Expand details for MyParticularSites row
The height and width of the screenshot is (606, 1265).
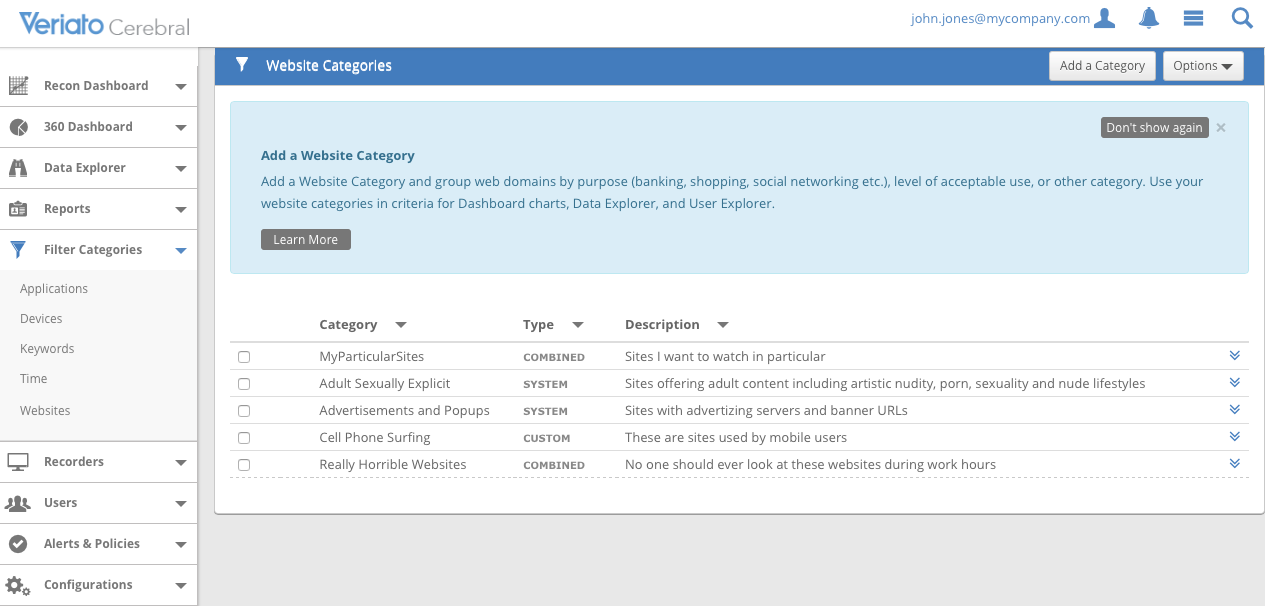pyautogui.click(x=1235, y=355)
